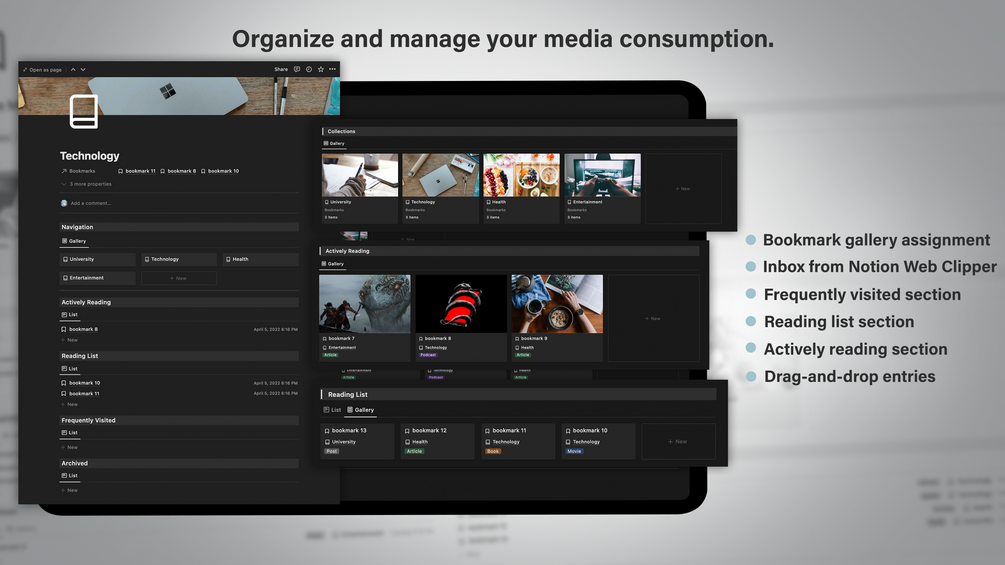The height and width of the screenshot is (565, 1005).
Task: Click the Share button
Action: (281, 69)
